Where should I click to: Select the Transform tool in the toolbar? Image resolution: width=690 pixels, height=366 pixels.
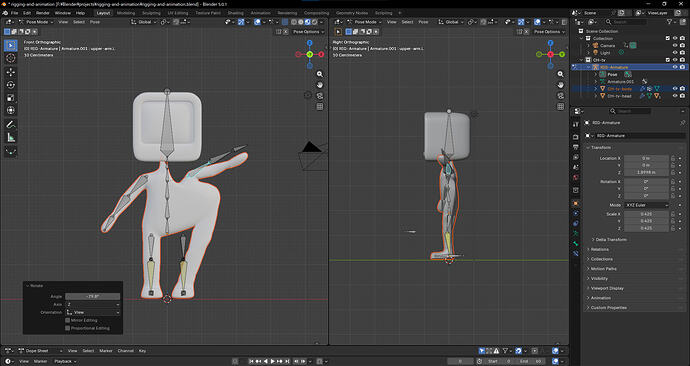coord(11,110)
